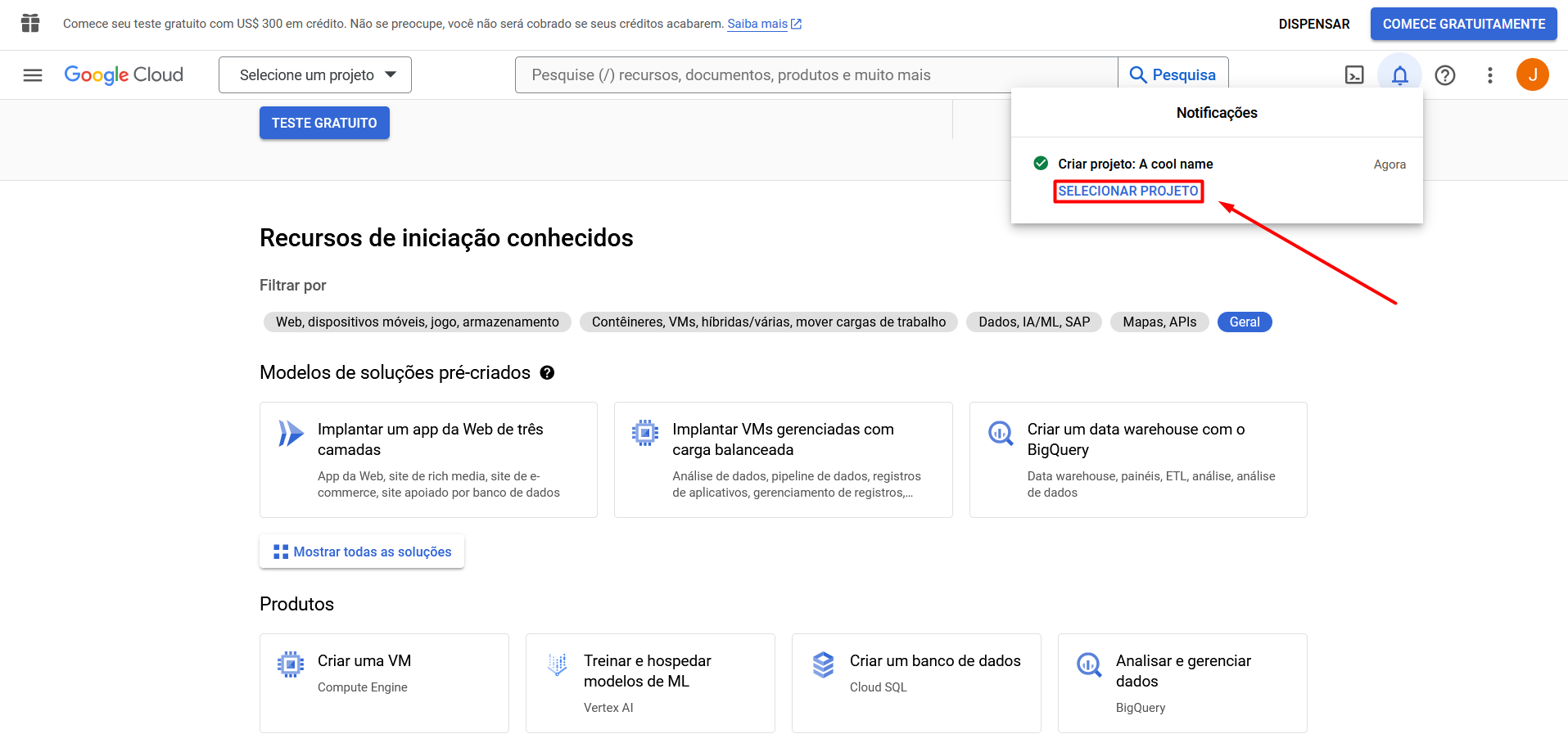Click the notifications bell icon
Screen dimensions: 1568x743
pos(1400,75)
